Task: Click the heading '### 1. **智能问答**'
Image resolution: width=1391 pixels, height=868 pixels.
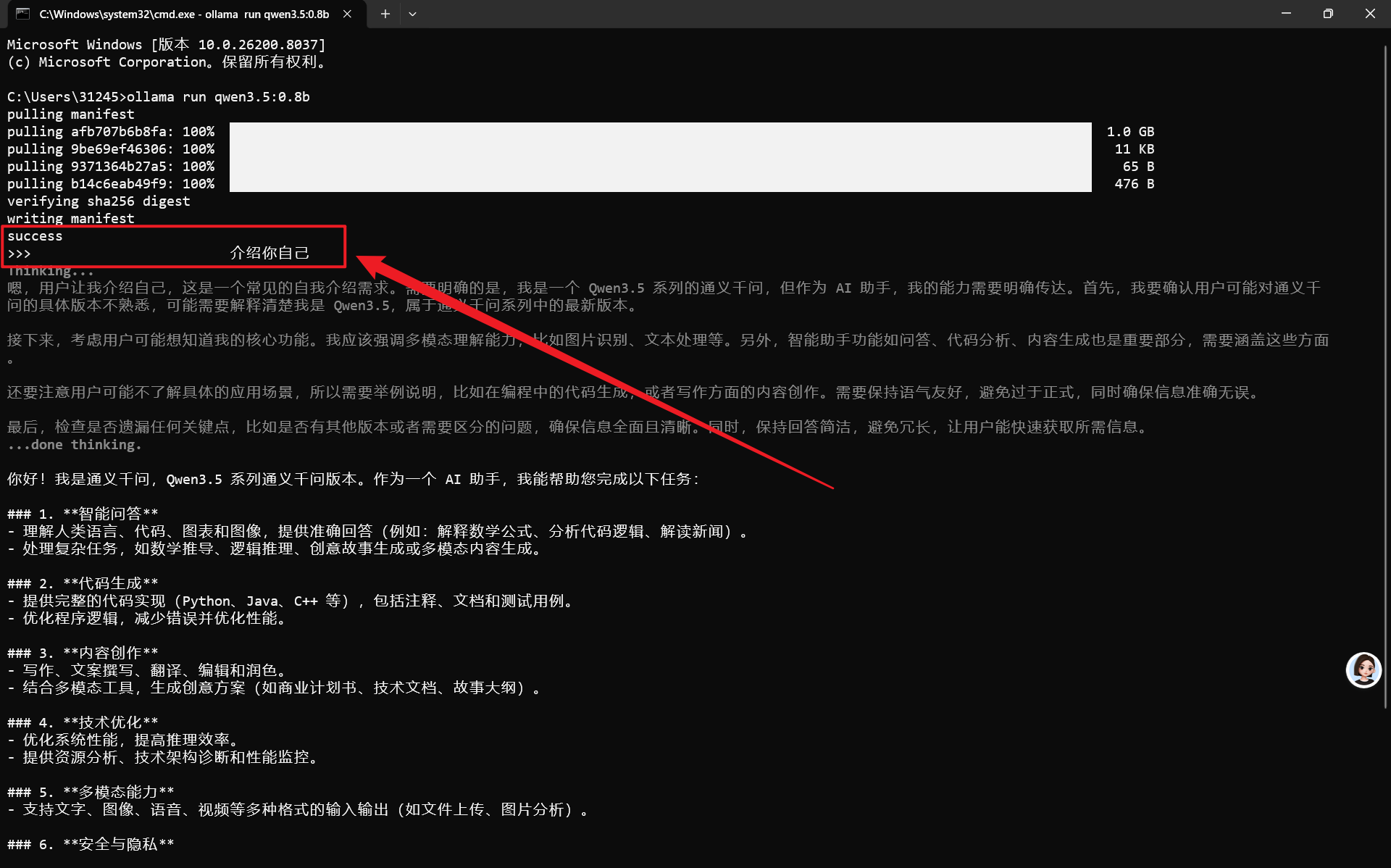Action: [83, 514]
